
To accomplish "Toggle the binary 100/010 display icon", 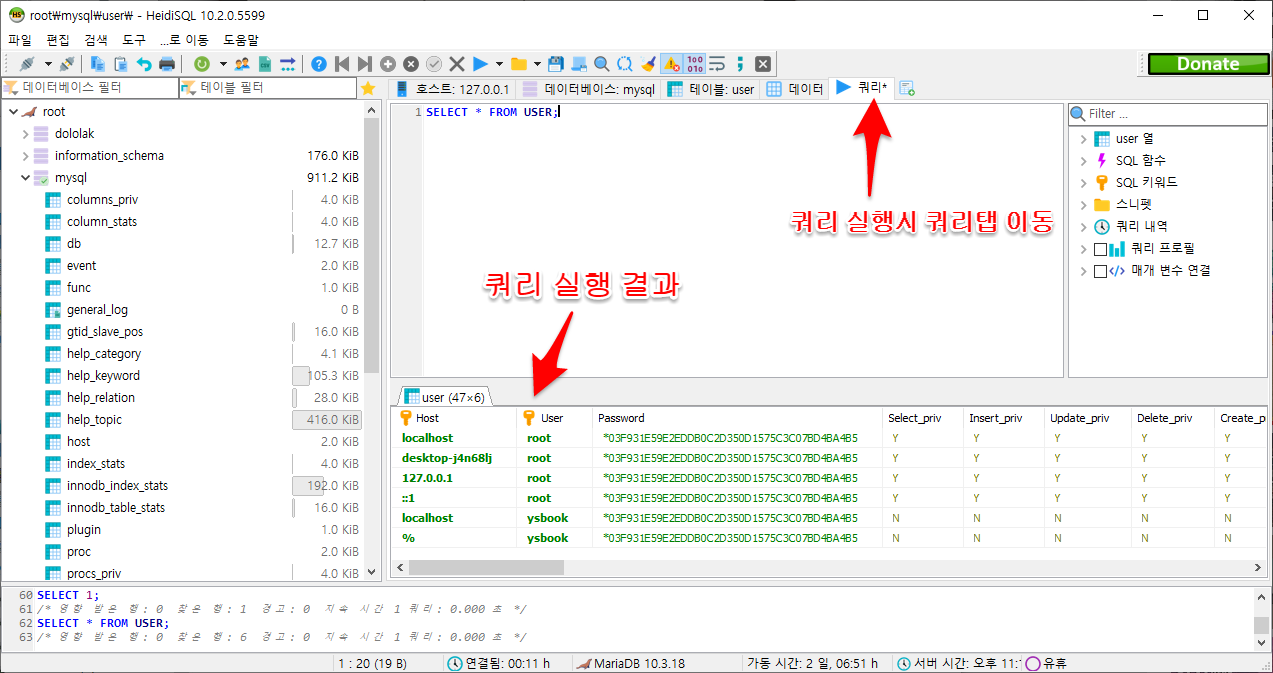I will pyautogui.click(x=694, y=64).
